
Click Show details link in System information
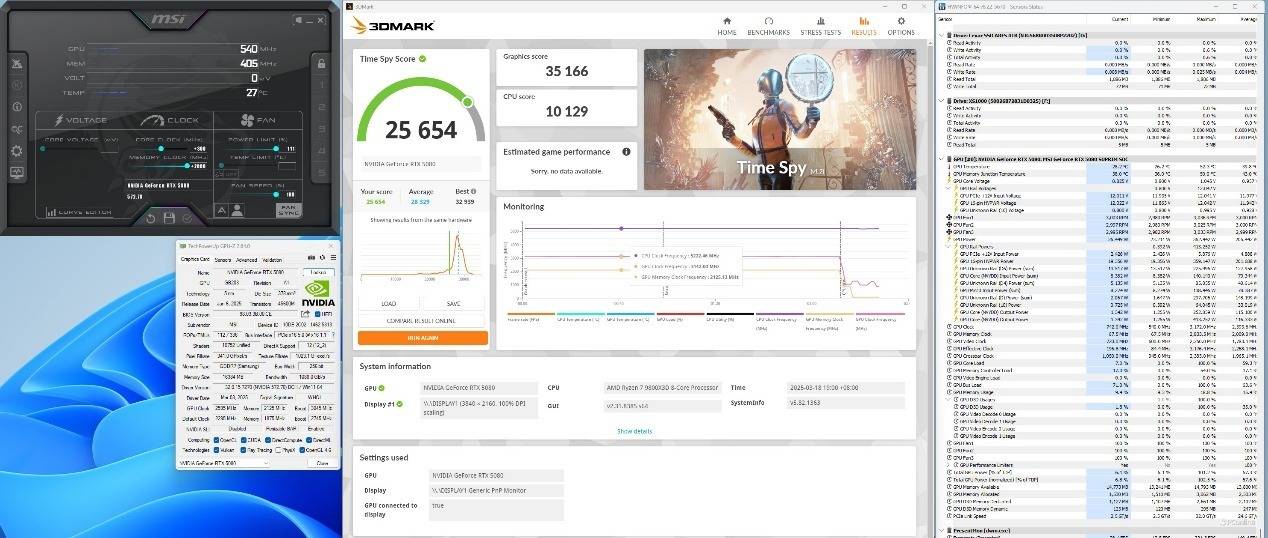634,431
